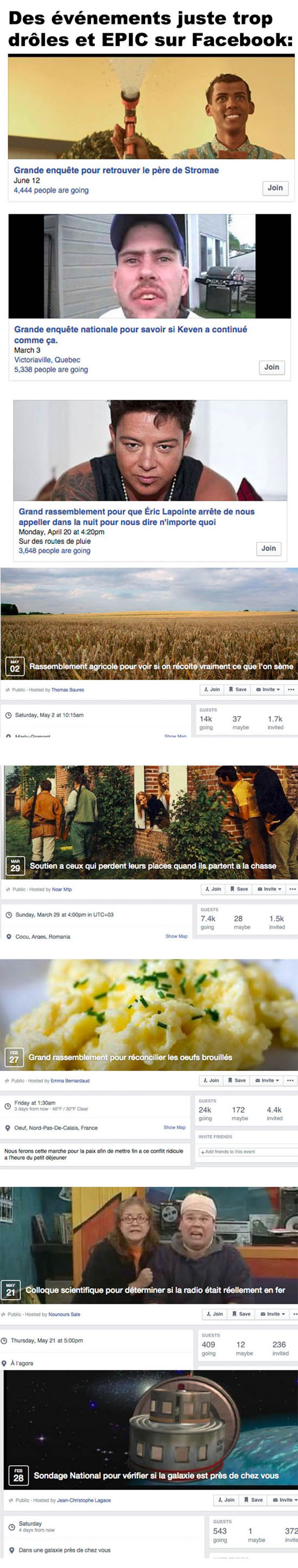Open more options on agricultural event
The height and width of the screenshot is (1568, 298).
tap(291, 689)
